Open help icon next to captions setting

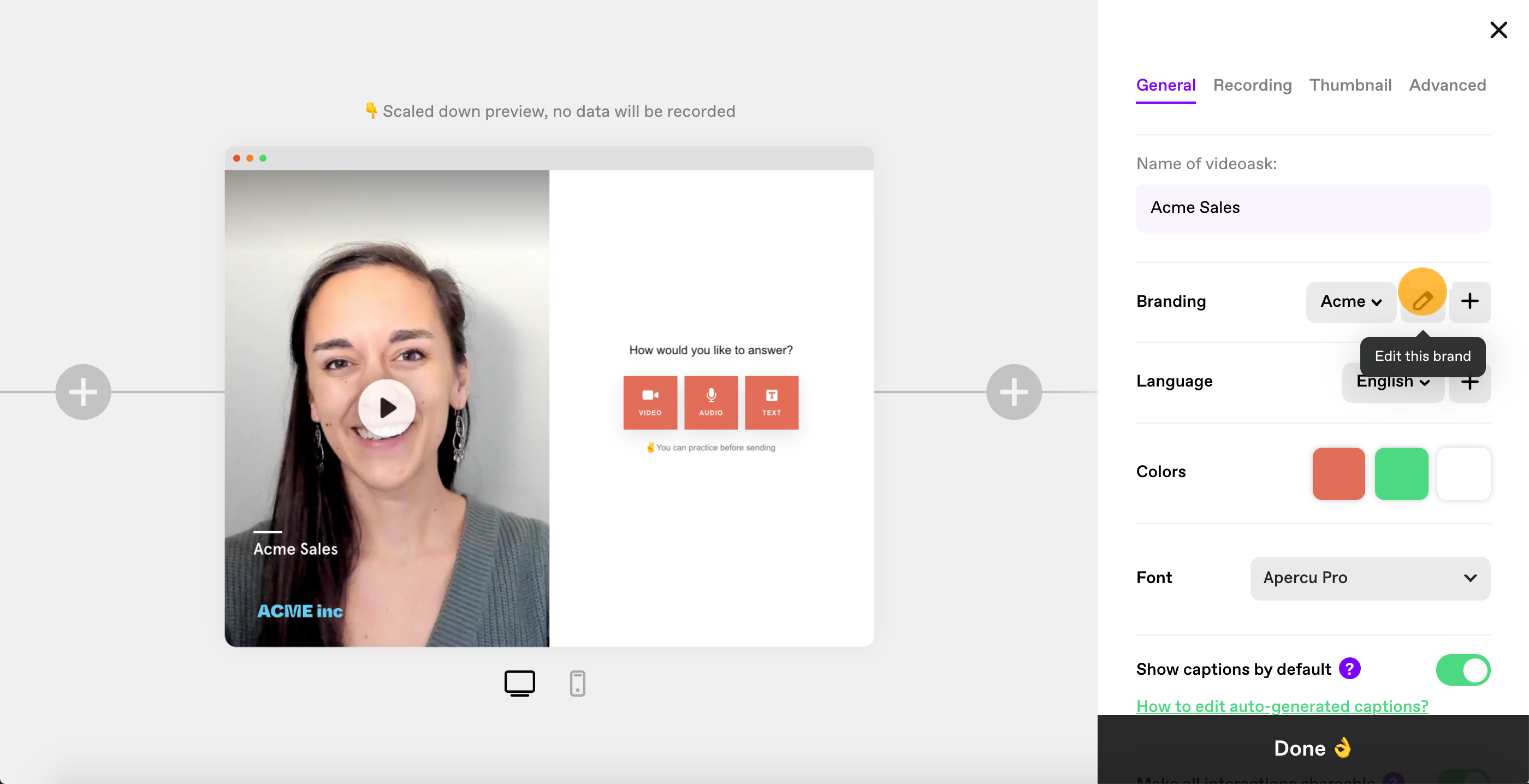[x=1349, y=669]
